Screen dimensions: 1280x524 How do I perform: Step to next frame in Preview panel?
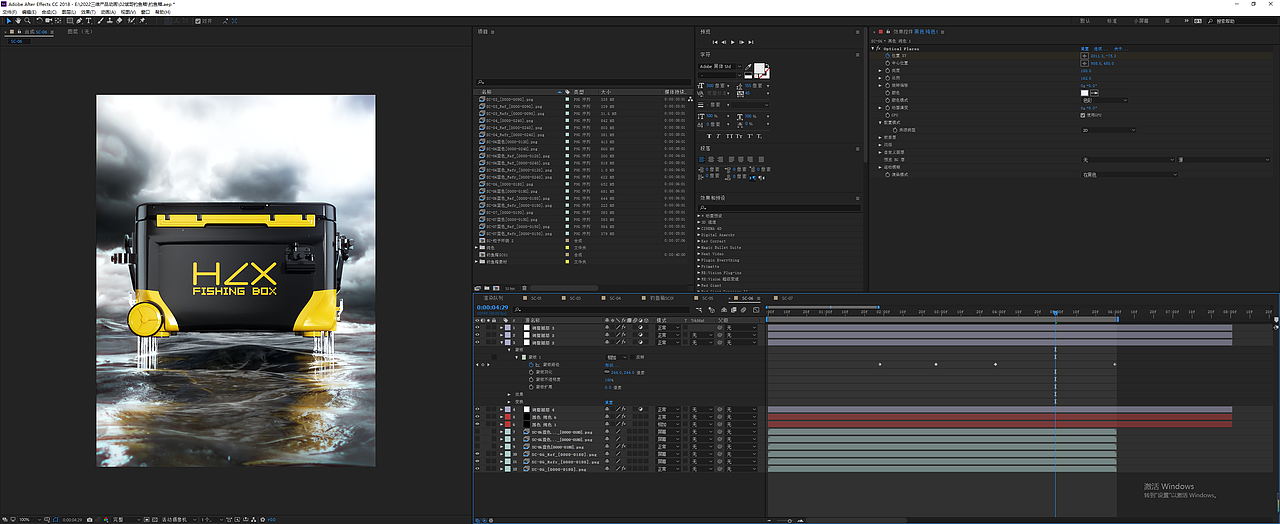tap(742, 42)
